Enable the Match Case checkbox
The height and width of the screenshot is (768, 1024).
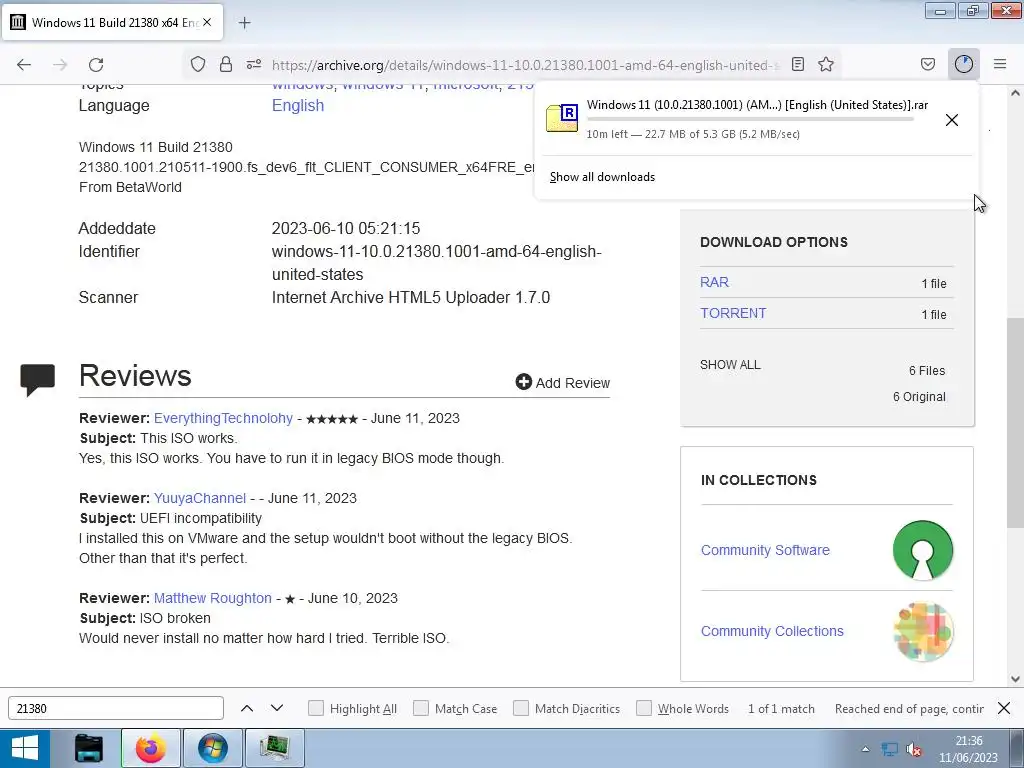421,708
